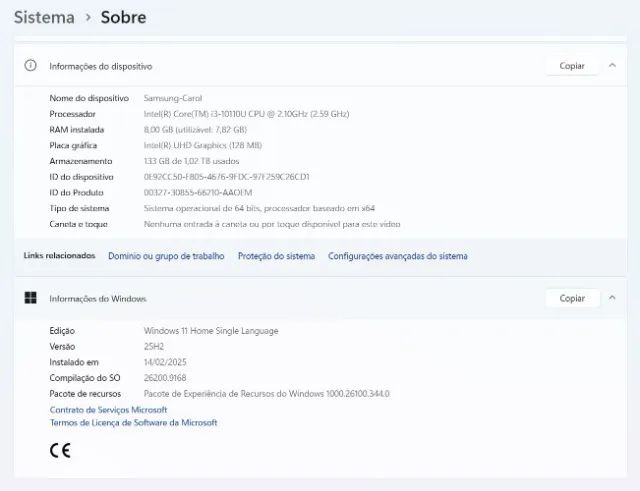Select Pacote de Experiência de Recursos value
640x491 pixels.
[x=267, y=393]
